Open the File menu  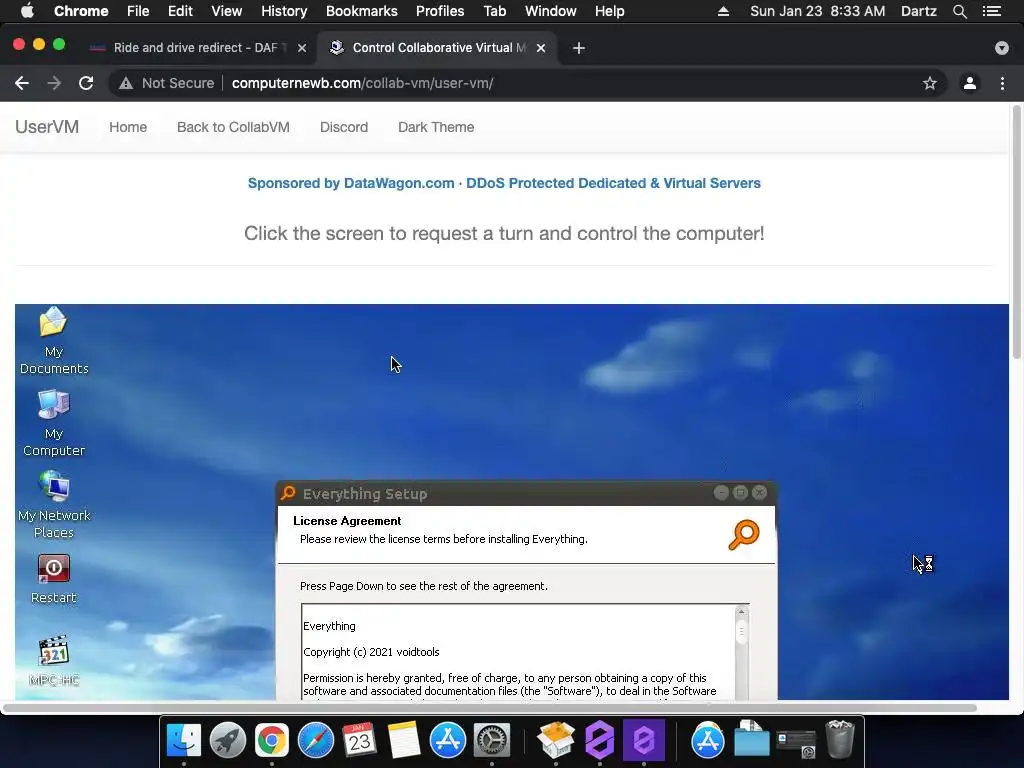[x=138, y=11]
